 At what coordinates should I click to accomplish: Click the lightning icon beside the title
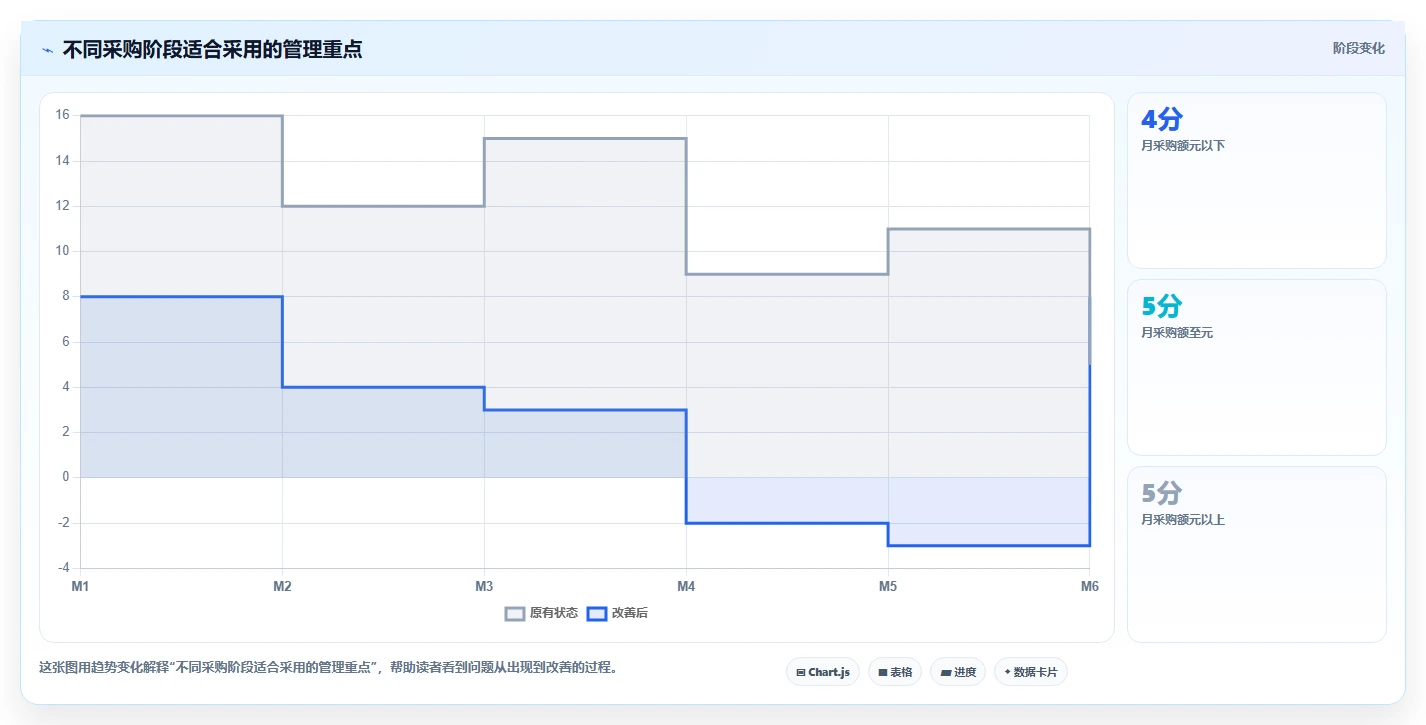tap(47, 49)
